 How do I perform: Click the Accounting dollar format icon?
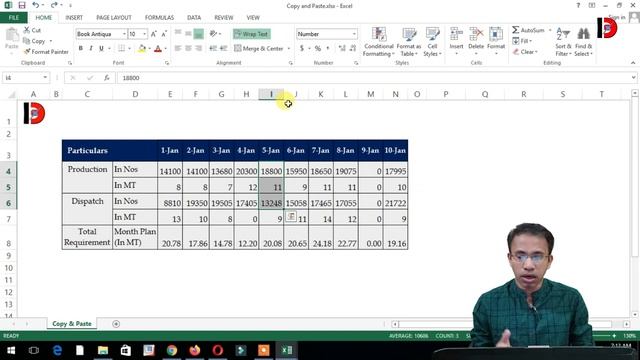click(x=302, y=49)
